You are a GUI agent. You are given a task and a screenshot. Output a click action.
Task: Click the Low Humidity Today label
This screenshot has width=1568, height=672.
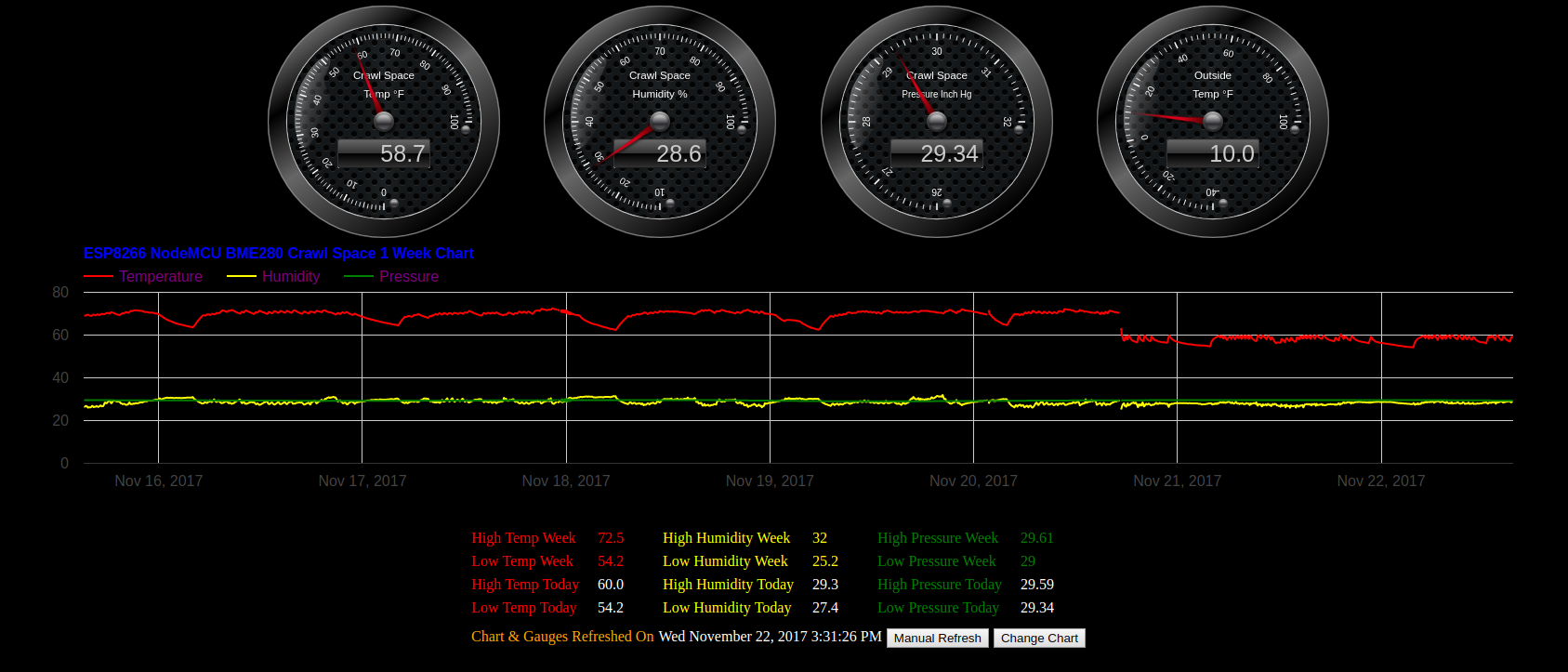point(727,608)
